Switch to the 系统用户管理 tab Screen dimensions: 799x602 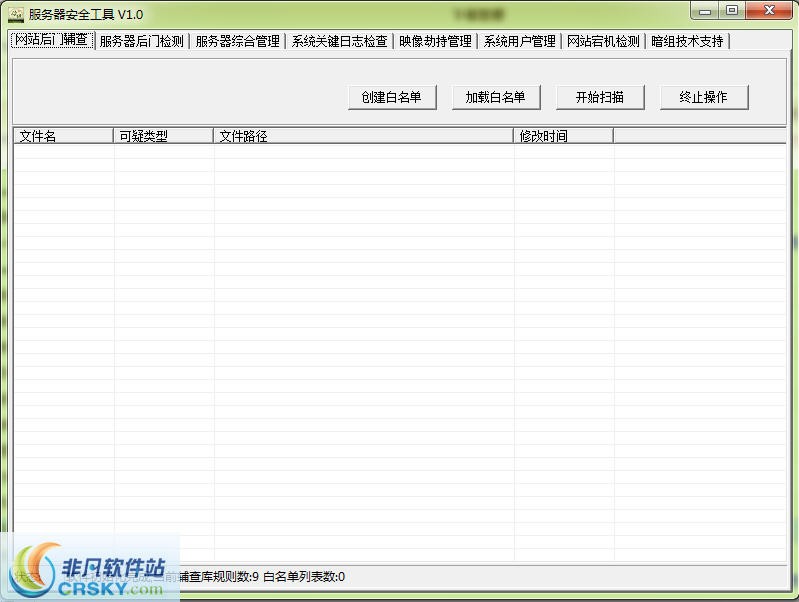coord(519,41)
